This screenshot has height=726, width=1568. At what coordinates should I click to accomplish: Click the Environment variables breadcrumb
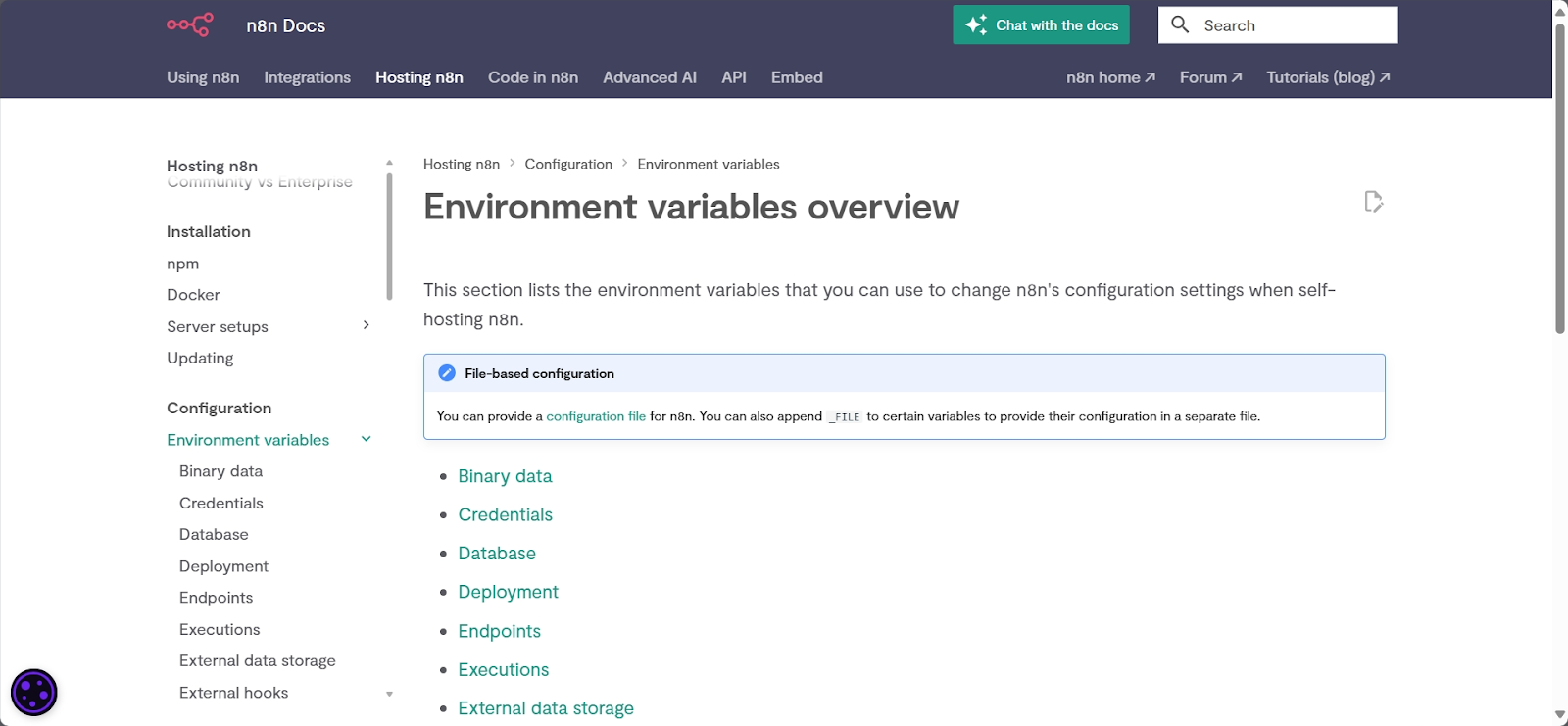tap(709, 164)
